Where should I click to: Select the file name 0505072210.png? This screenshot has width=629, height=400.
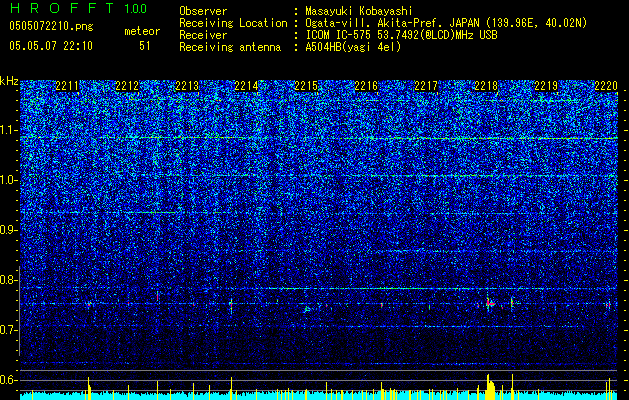pyautogui.click(x=51, y=27)
